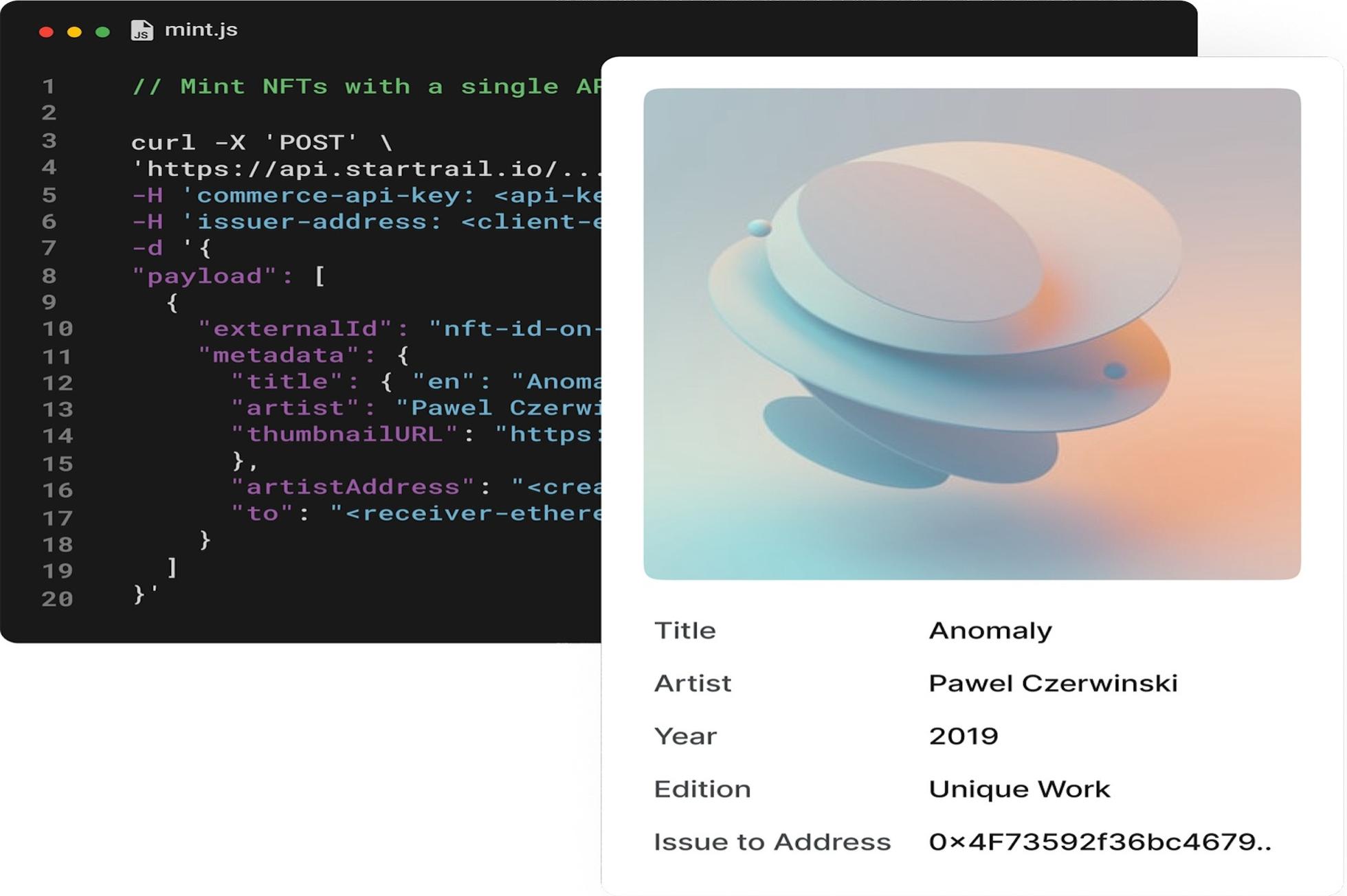Viewport: 1347px width, 896px height.
Task: Click the Anomaly title value
Action: point(990,630)
